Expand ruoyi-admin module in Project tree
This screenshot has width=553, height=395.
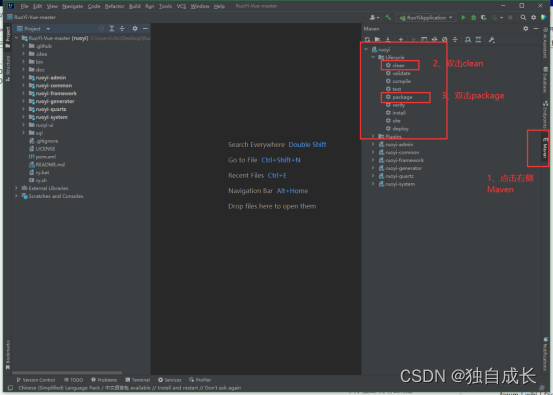pos(23,78)
